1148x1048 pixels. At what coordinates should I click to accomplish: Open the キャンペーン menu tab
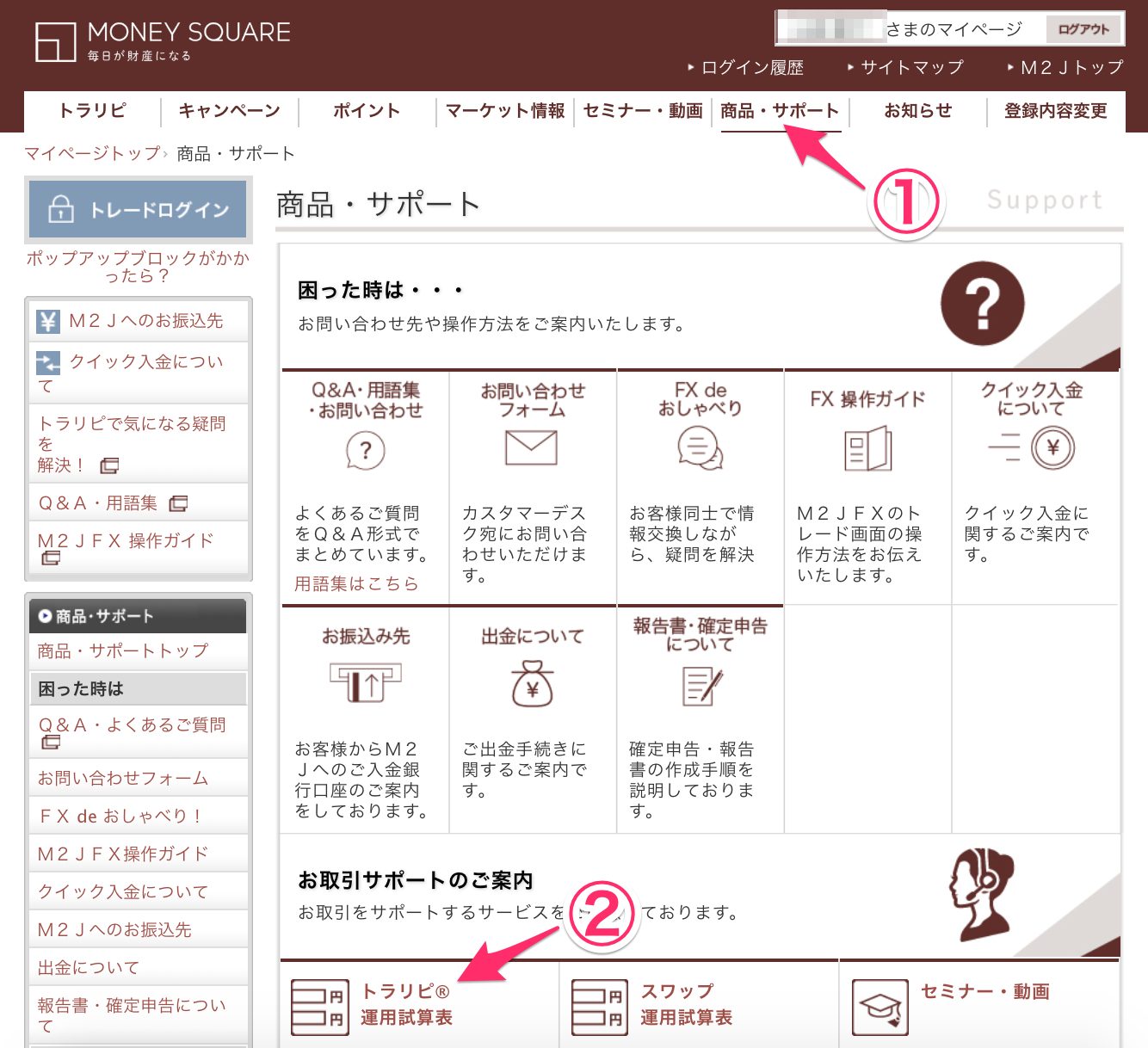[230, 111]
